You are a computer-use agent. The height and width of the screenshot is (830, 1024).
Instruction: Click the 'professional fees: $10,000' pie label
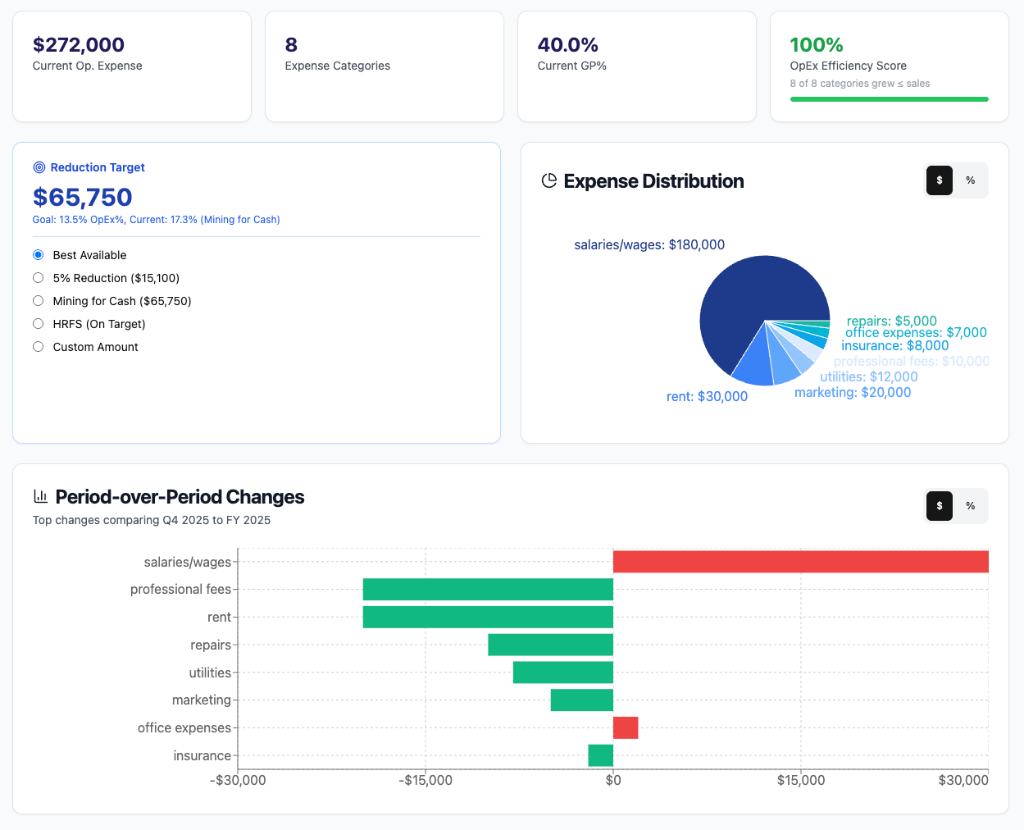pyautogui.click(x=911, y=361)
